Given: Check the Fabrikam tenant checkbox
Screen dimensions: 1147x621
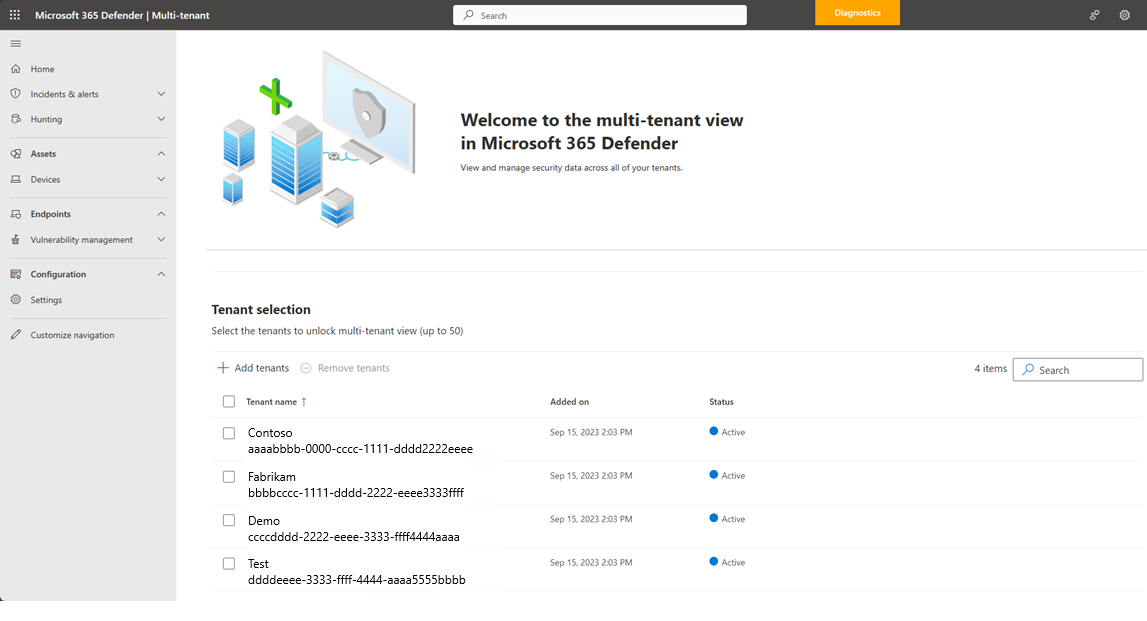Looking at the screenshot, I should coord(229,477).
